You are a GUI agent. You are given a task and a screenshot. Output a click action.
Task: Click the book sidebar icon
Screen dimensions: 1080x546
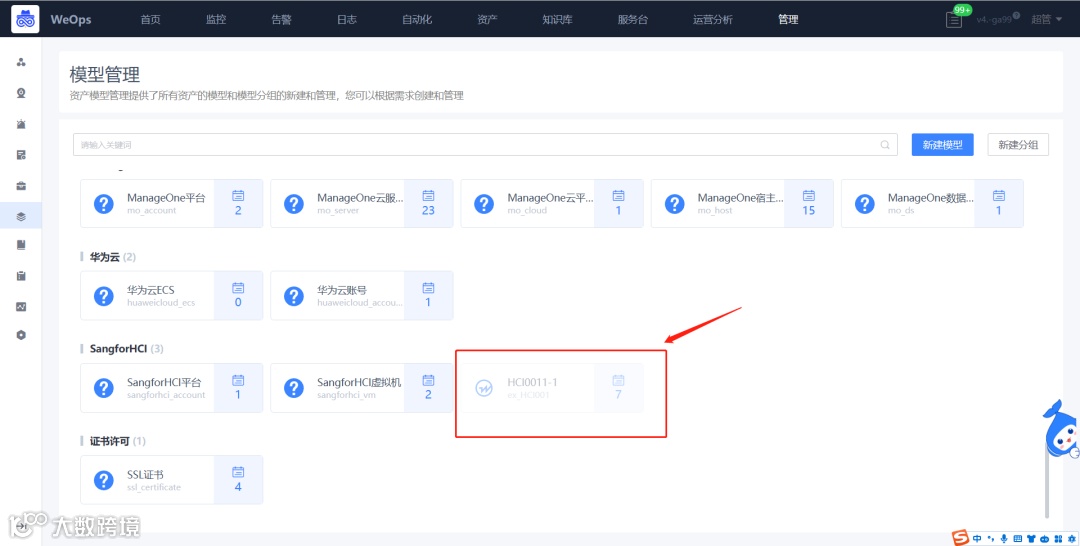21,244
